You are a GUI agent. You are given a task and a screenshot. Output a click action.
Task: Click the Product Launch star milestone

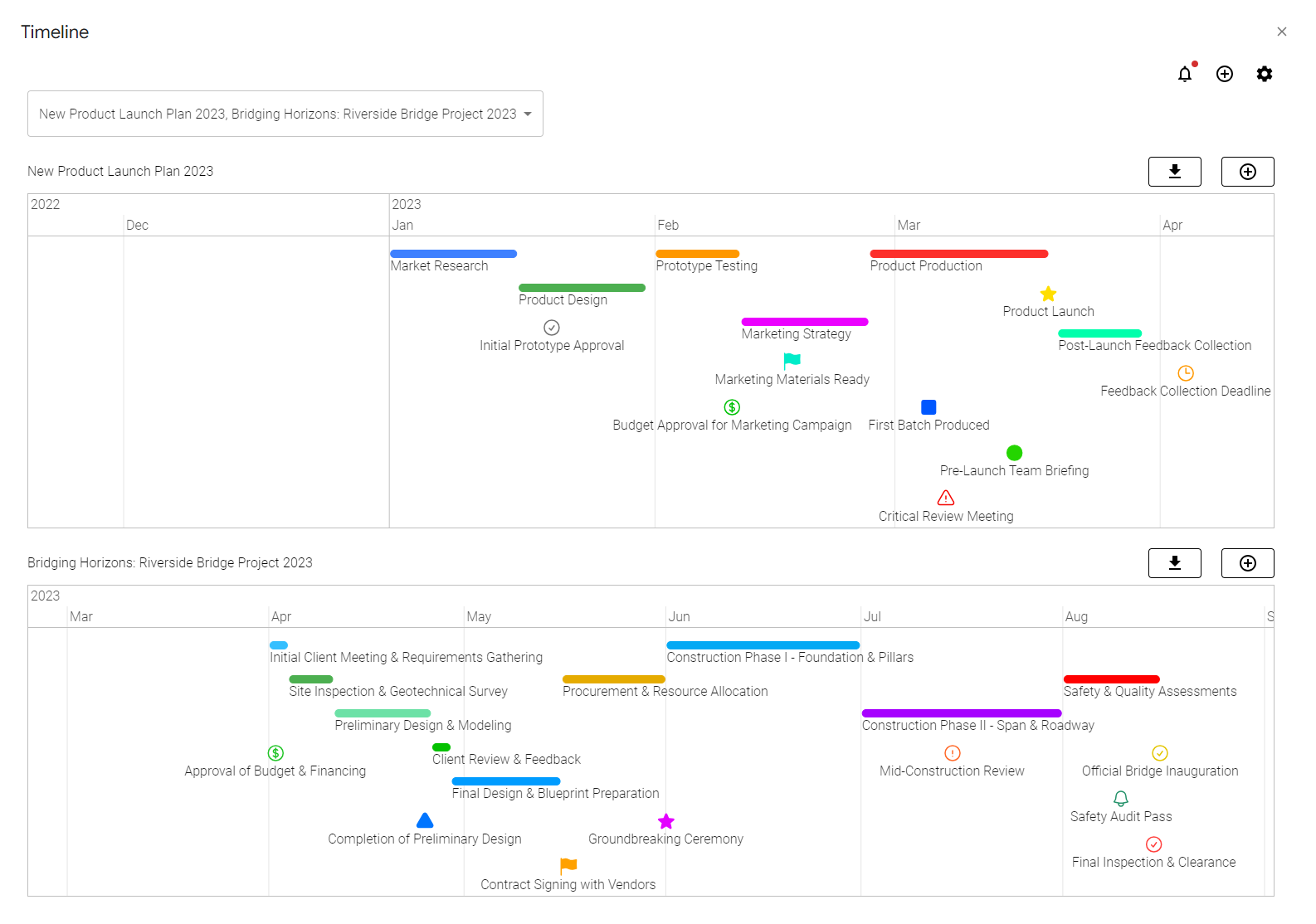point(1048,294)
